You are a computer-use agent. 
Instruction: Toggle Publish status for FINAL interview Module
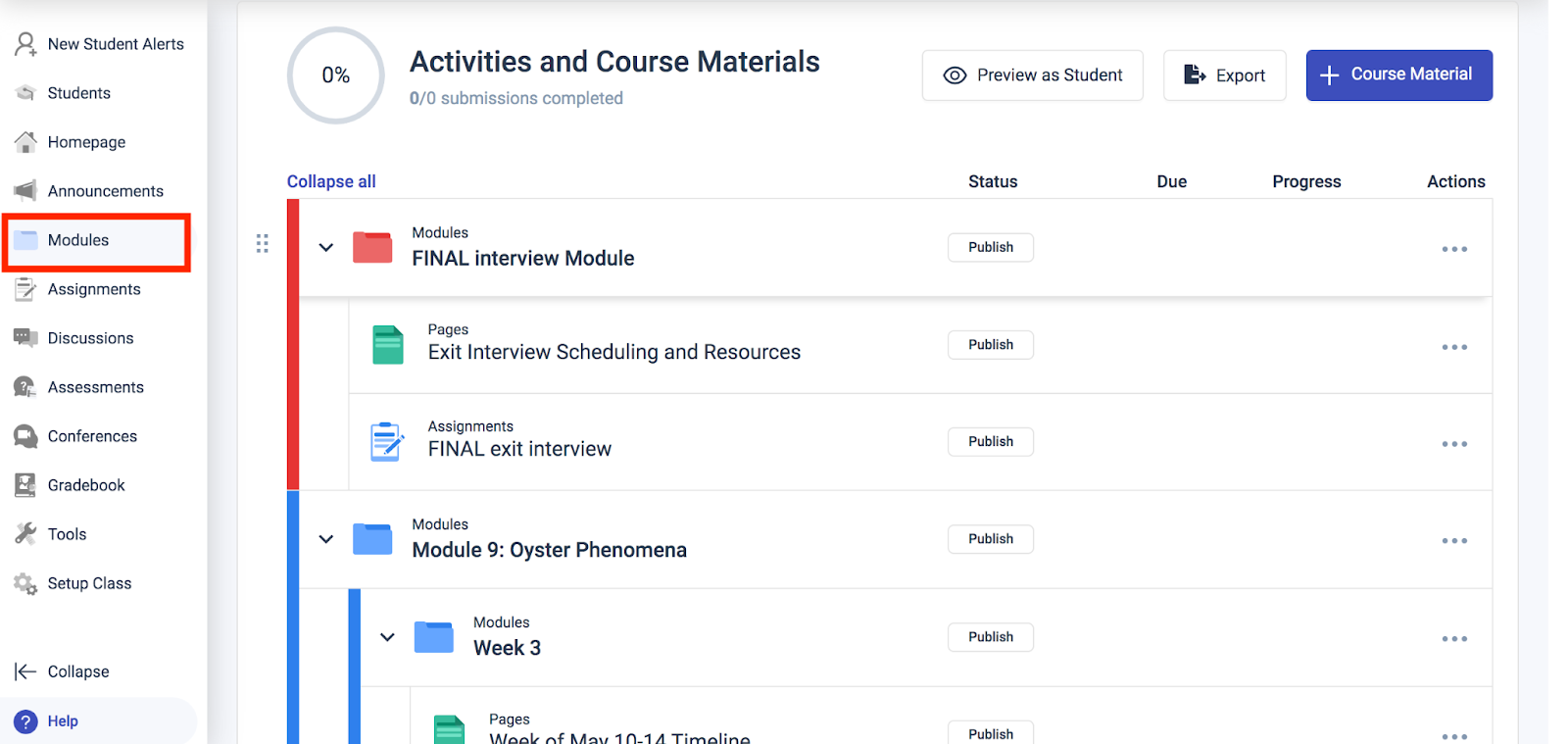click(x=990, y=247)
